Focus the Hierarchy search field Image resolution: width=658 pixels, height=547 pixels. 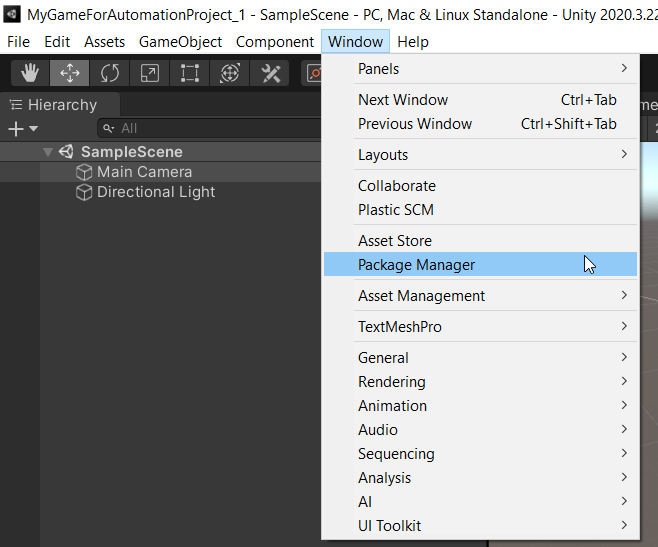click(x=210, y=128)
